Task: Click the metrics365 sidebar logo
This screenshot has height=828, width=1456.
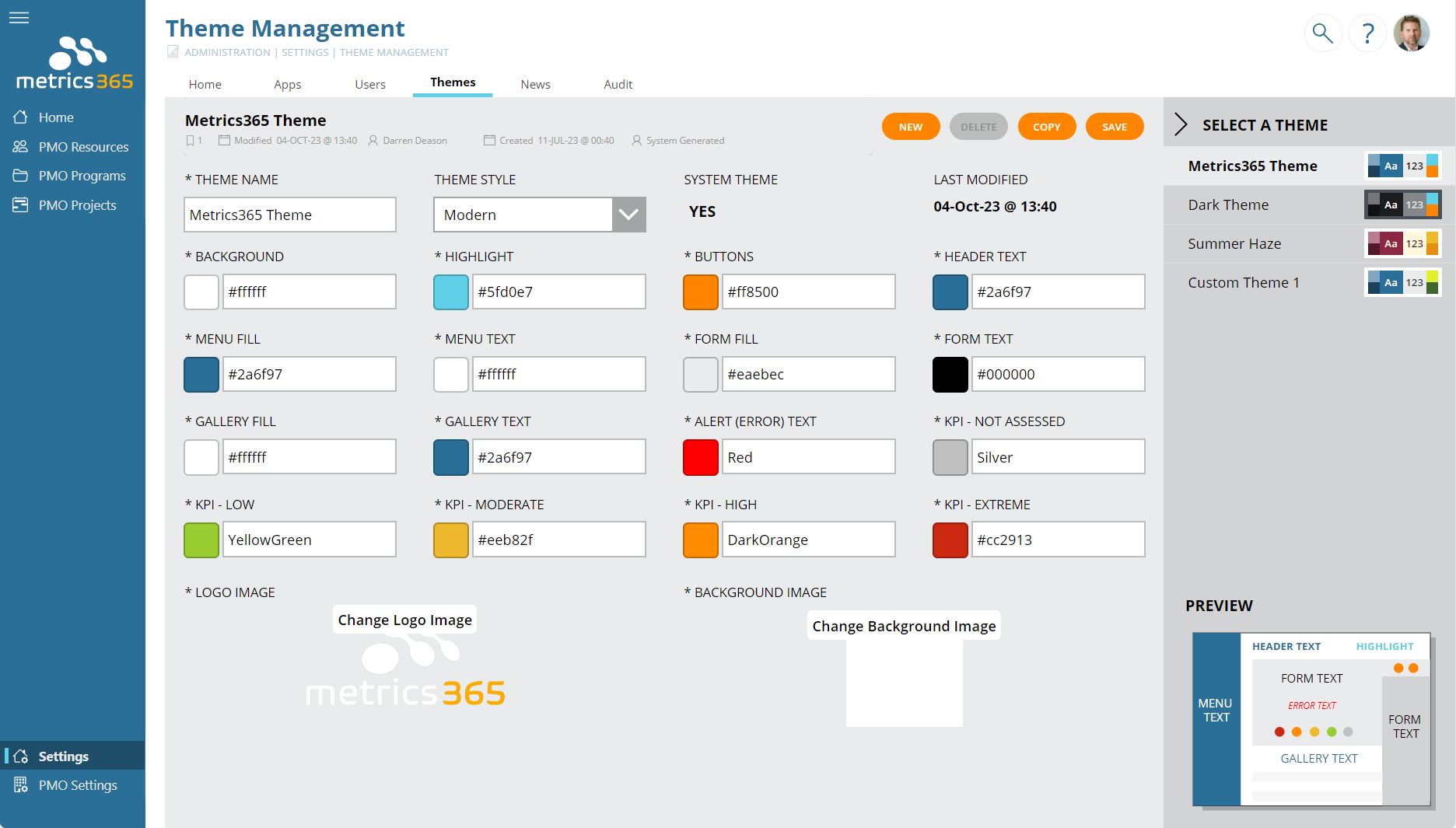Action: pyautogui.click(x=75, y=64)
